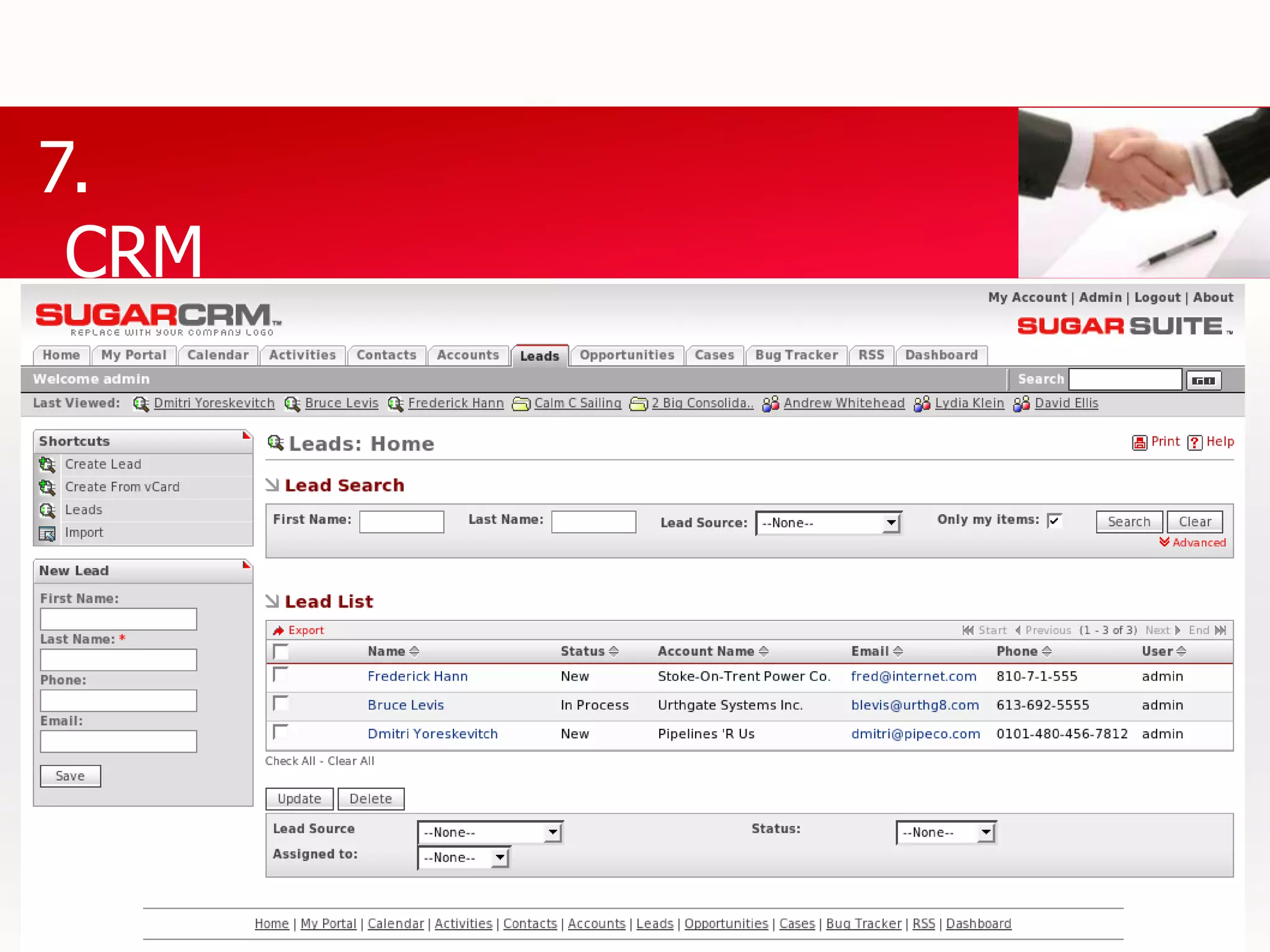
Task: Click the Create From vCard icon
Action: pyautogui.click(x=47, y=487)
